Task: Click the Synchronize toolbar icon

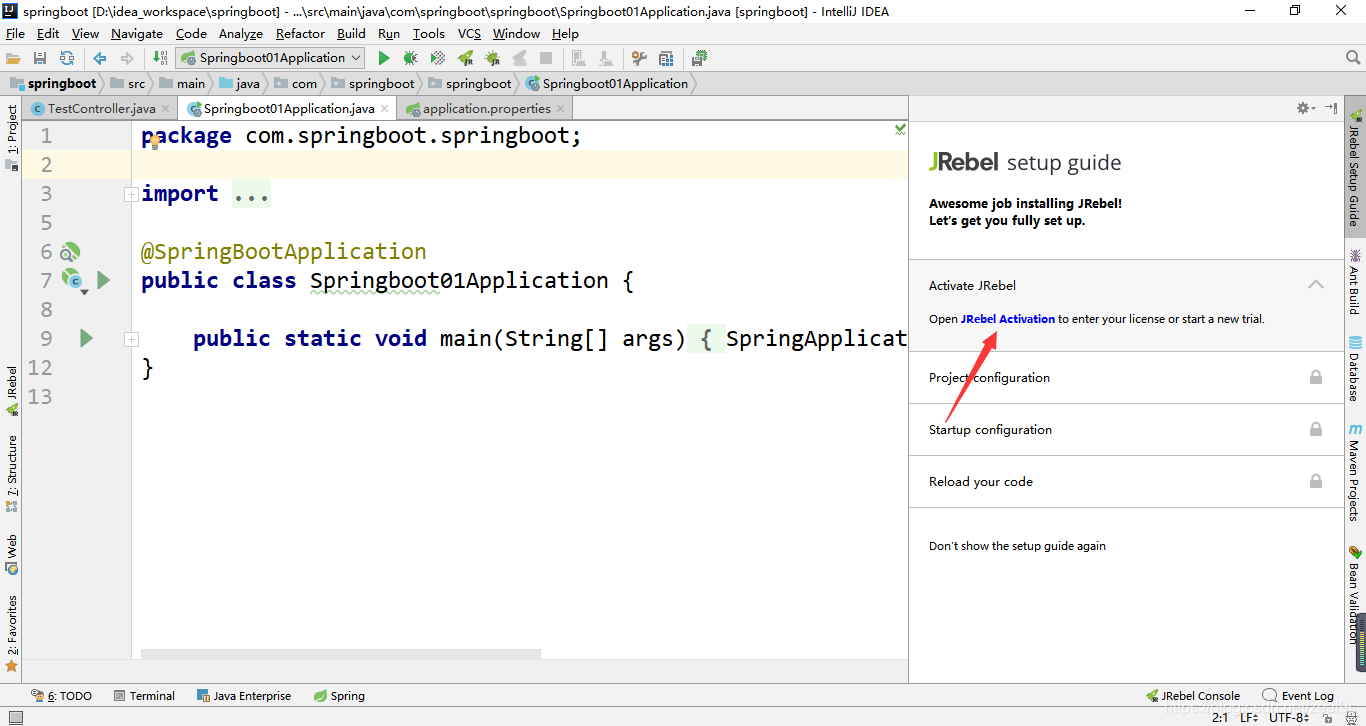Action: pyautogui.click(x=67, y=58)
